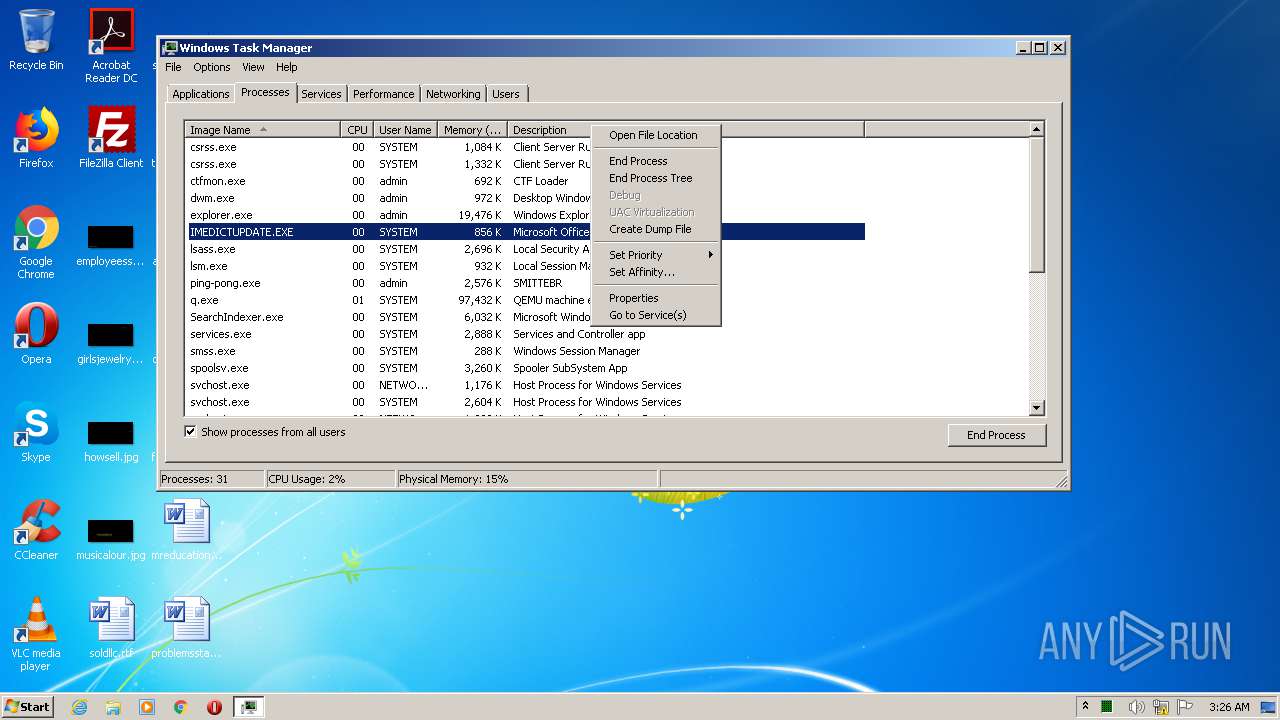The width and height of the screenshot is (1280, 720).
Task: Select the ping-pong.exe process row
Action: (x=525, y=283)
